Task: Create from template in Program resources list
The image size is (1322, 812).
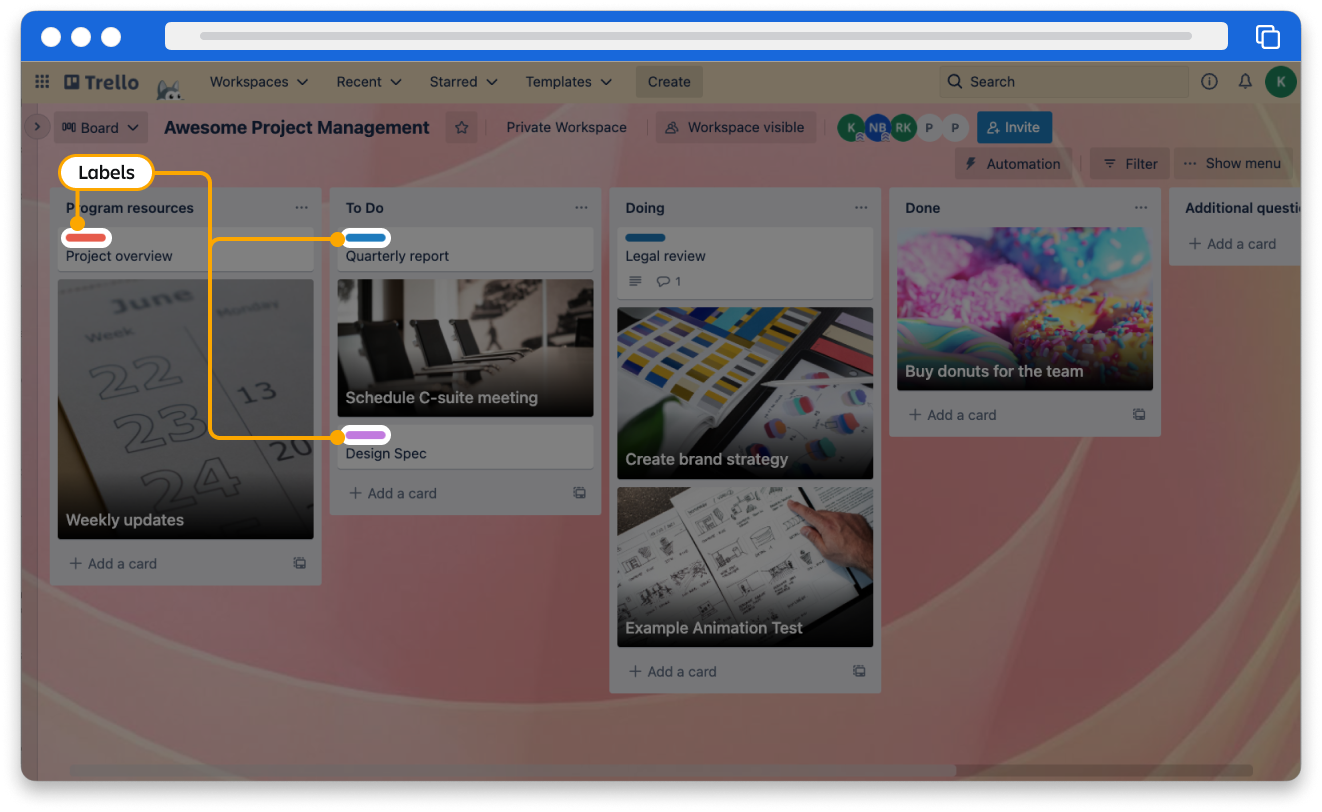Action: [x=300, y=564]
